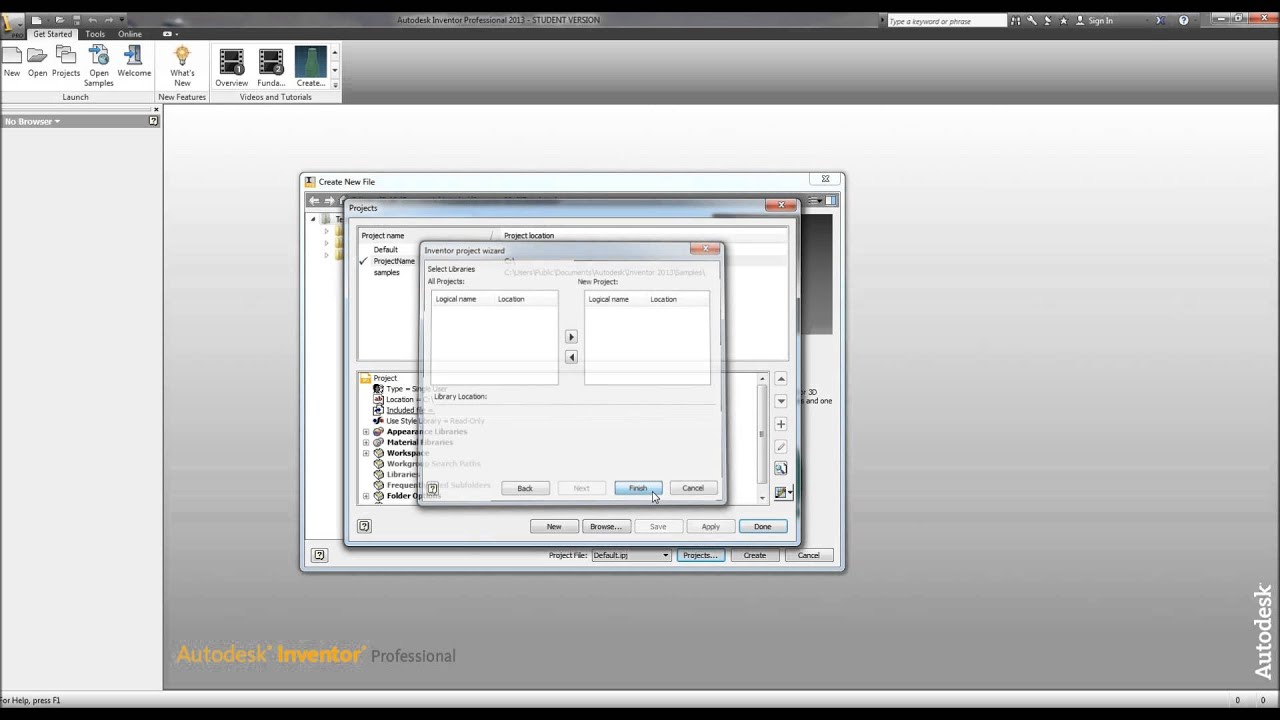Click the remove library left arrow button

pos(571,357)
